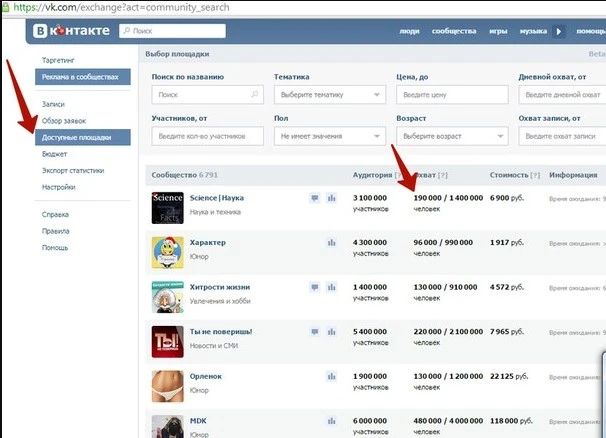Click the price 6 900 руб.
Screen dimensions: 606x438
click(x=507, y=198)
